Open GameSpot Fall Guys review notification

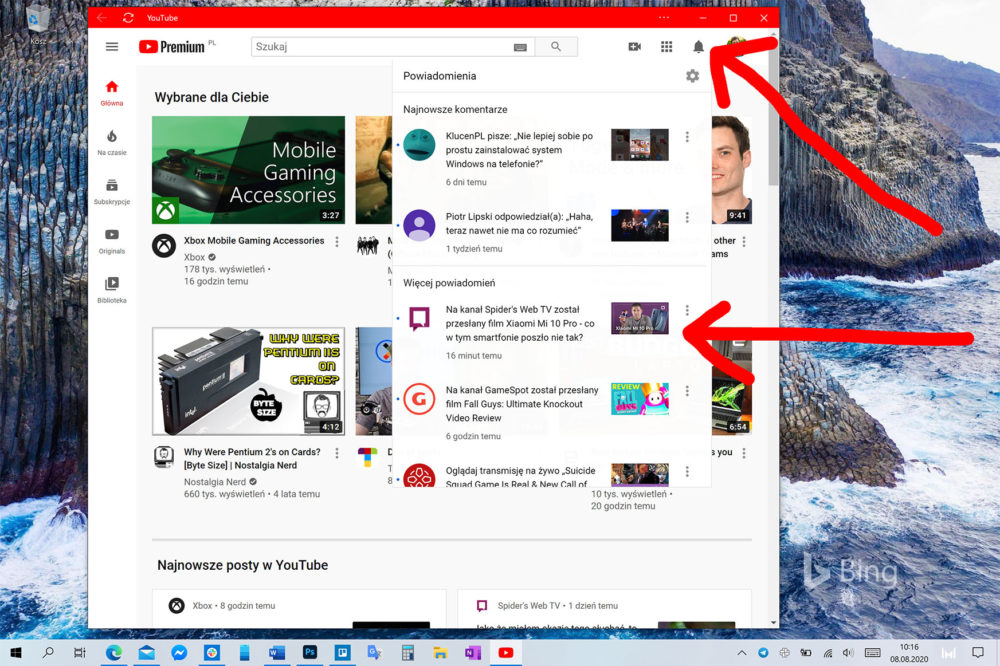tap(522, 404)
